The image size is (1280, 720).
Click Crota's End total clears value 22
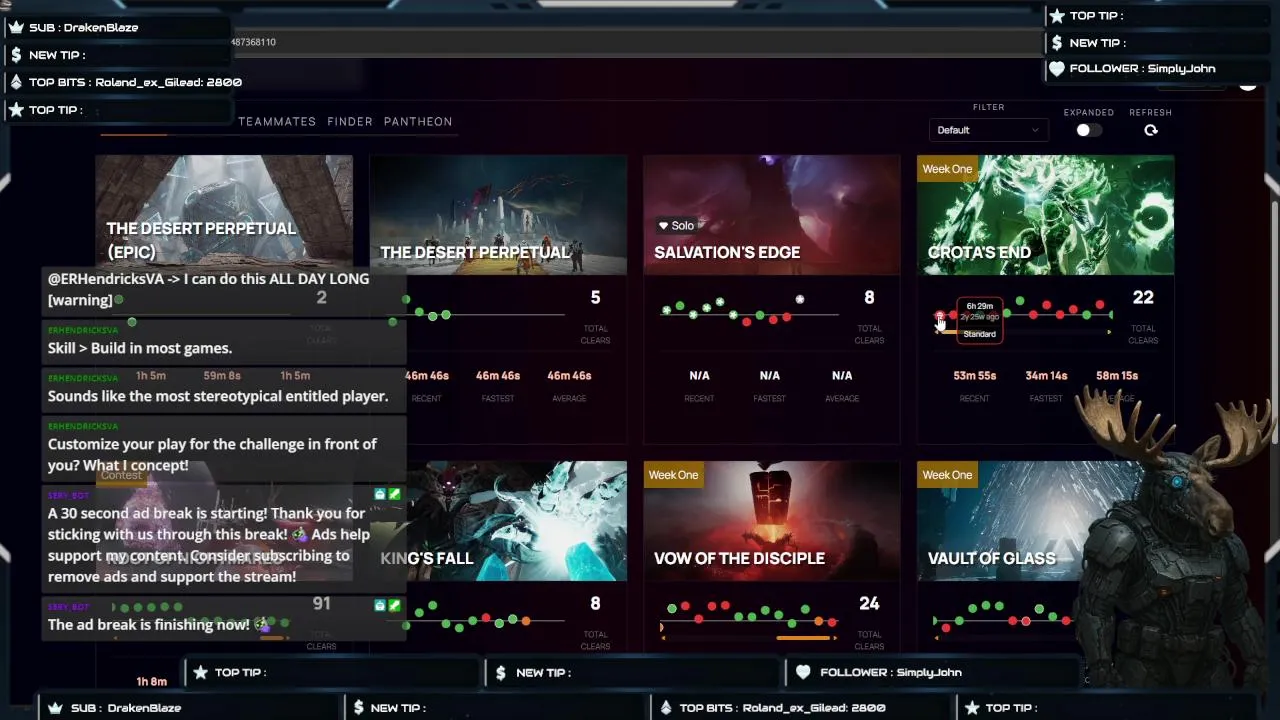[1143, 297]
